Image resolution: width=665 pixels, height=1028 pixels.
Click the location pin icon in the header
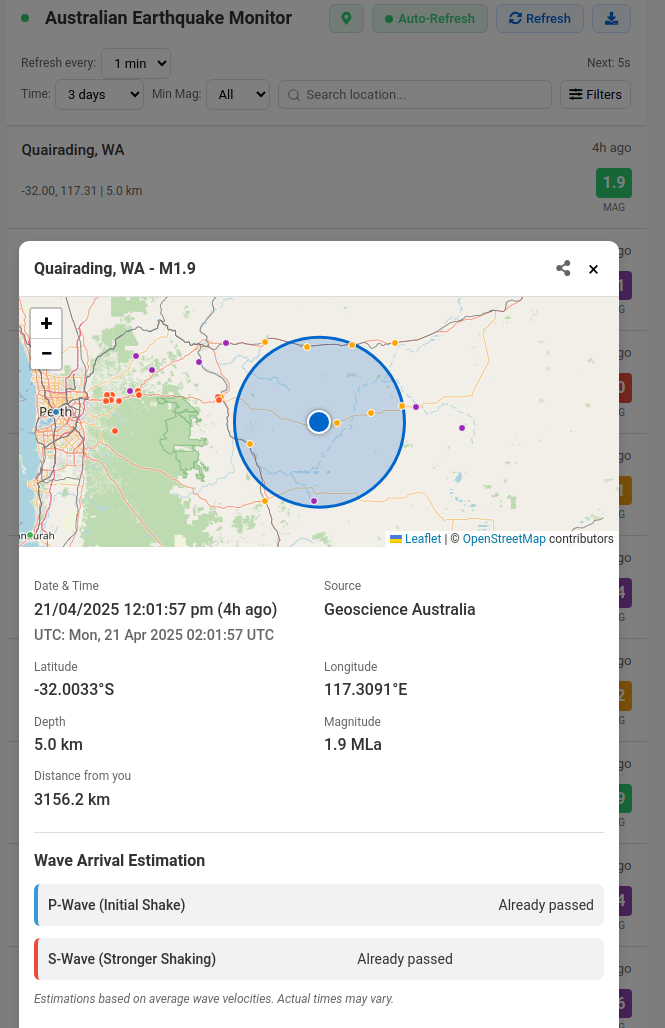tap(346, 18)
